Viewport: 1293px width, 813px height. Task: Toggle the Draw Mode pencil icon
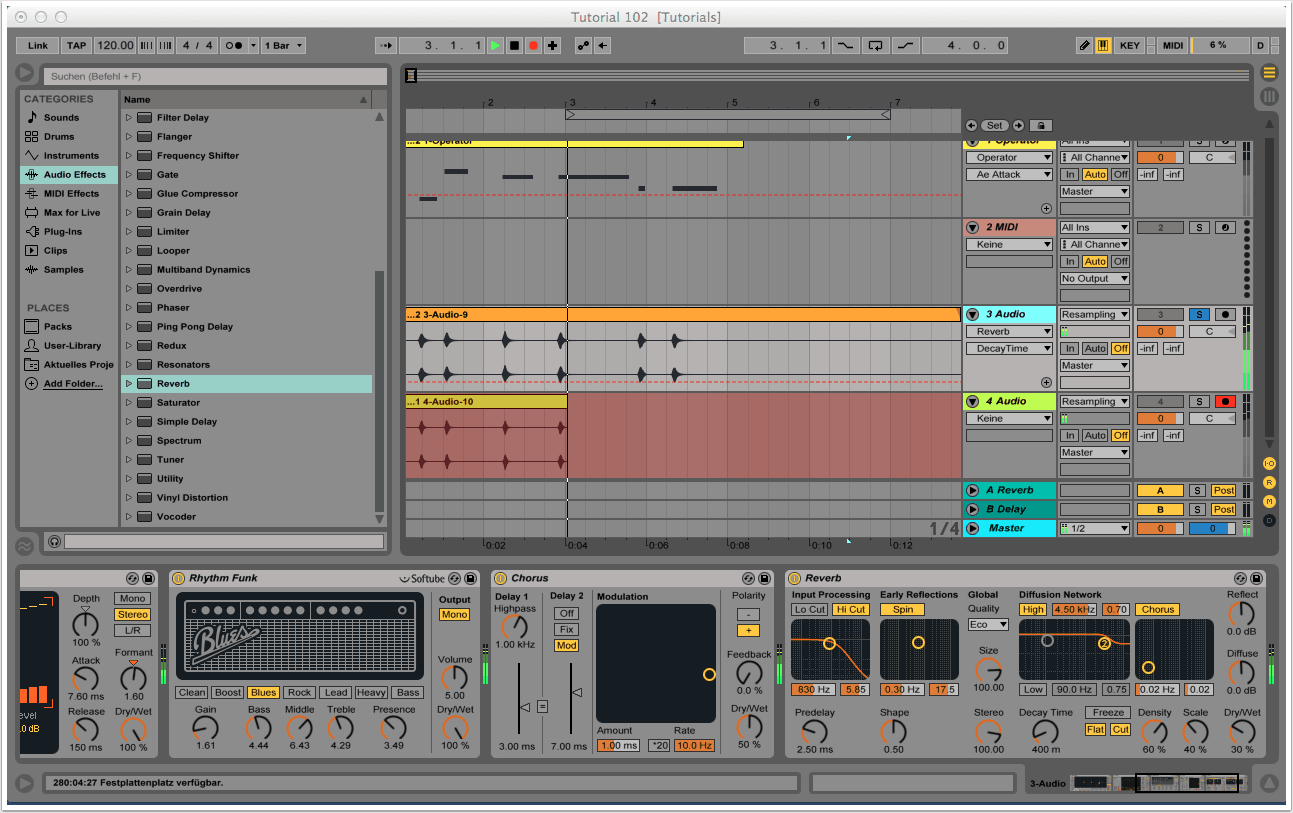1085,45
